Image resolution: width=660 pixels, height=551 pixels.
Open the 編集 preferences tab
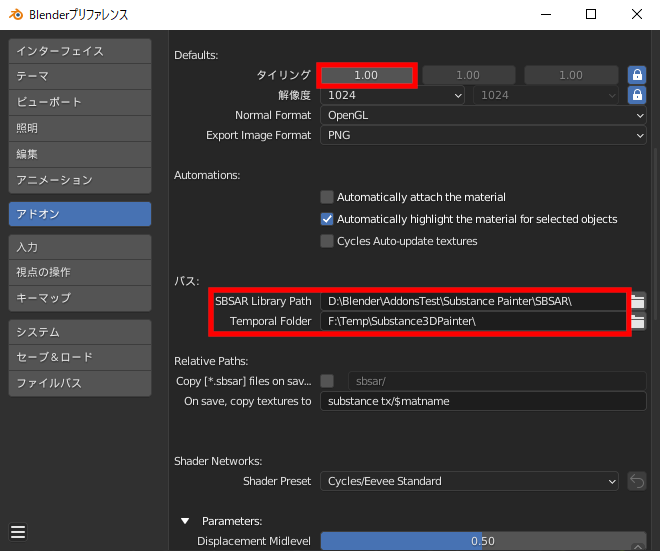click(x=80, y=154)
